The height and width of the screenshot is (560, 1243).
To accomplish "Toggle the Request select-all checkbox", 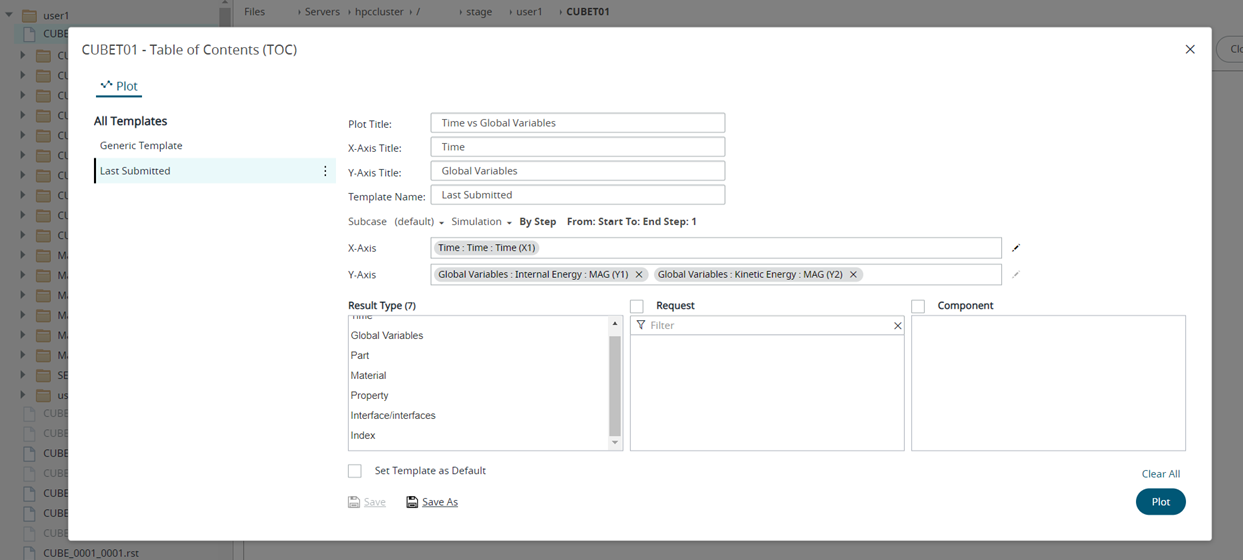I will [637, 306].
